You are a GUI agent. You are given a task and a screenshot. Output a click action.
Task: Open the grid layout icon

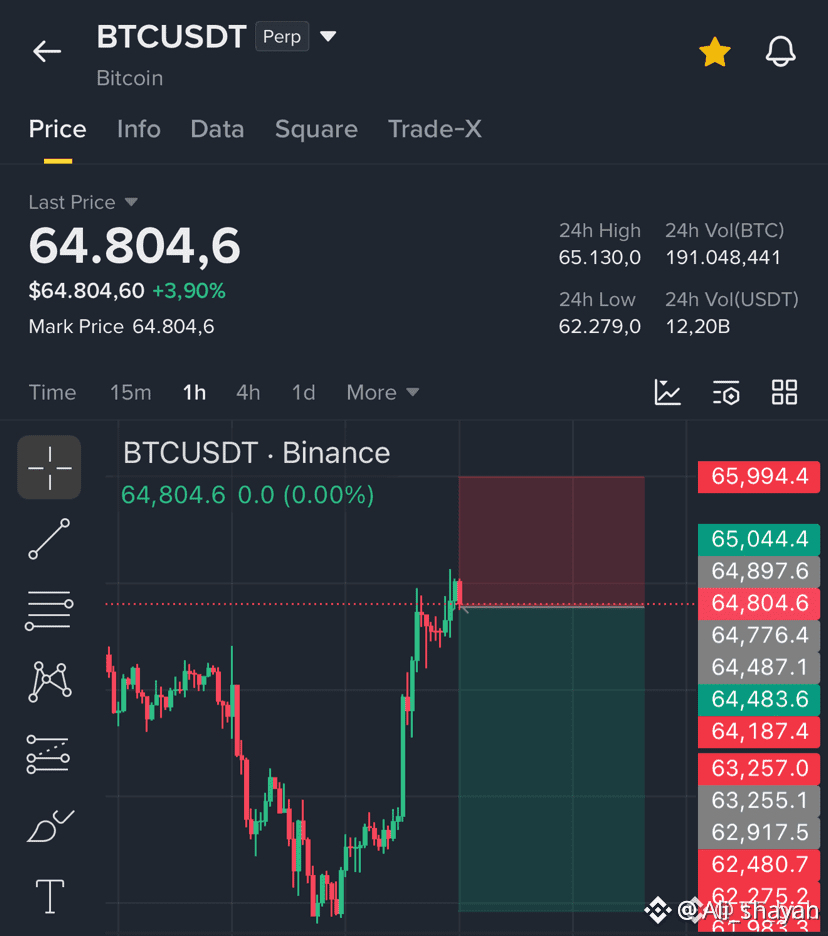tap(784, 392)
